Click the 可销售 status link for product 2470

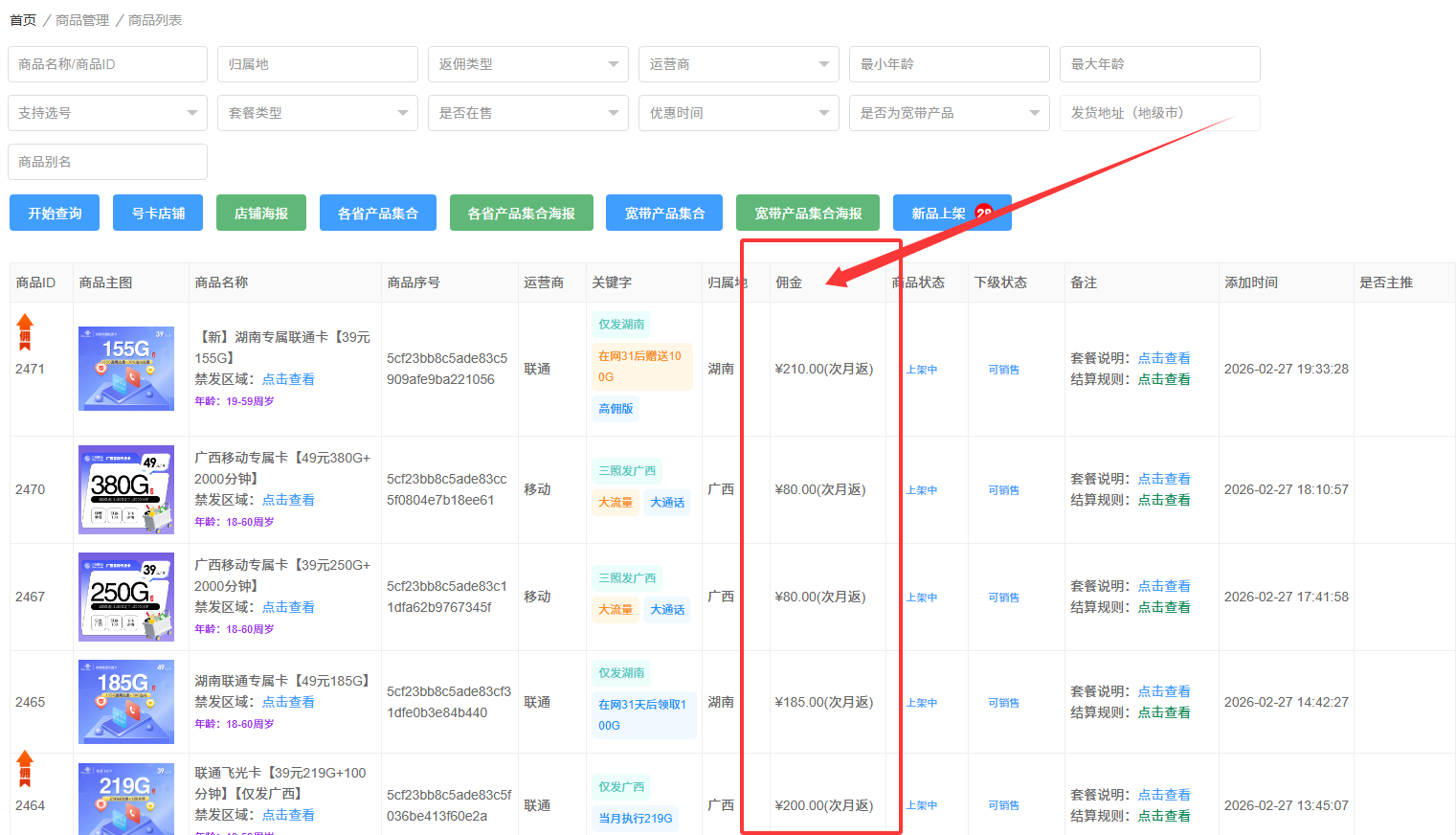coord(1002,489)
